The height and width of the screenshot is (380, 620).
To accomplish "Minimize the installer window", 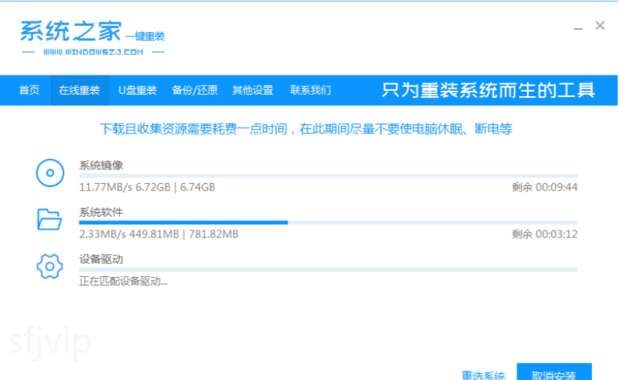I will 578,28.
